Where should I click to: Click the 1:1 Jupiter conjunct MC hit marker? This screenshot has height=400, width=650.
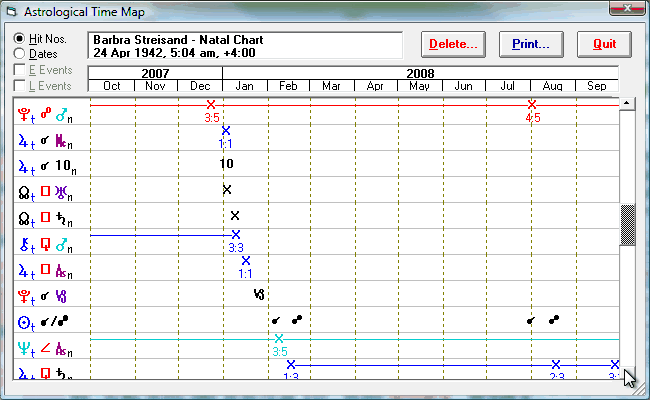coord(226,131)
